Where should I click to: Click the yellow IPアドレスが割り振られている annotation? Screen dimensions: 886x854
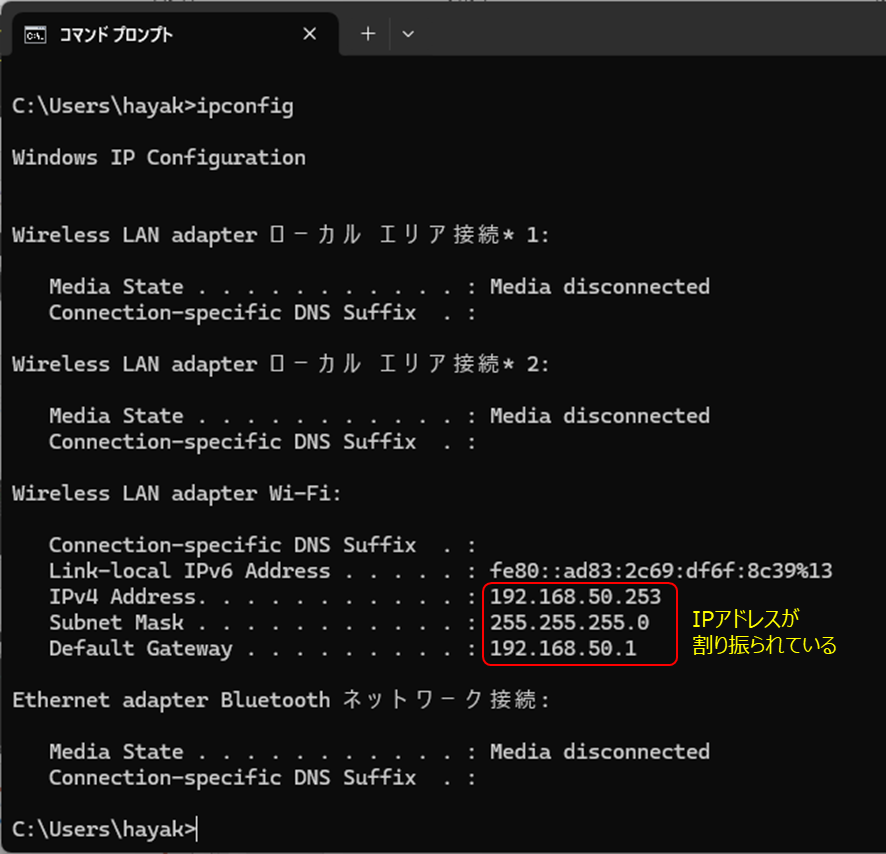point(763,632)
